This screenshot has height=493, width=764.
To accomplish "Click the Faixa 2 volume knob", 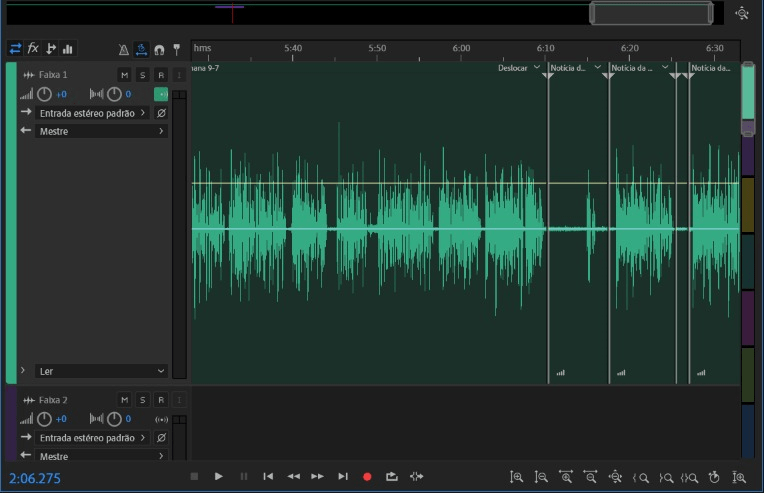I will pos(44,419).
